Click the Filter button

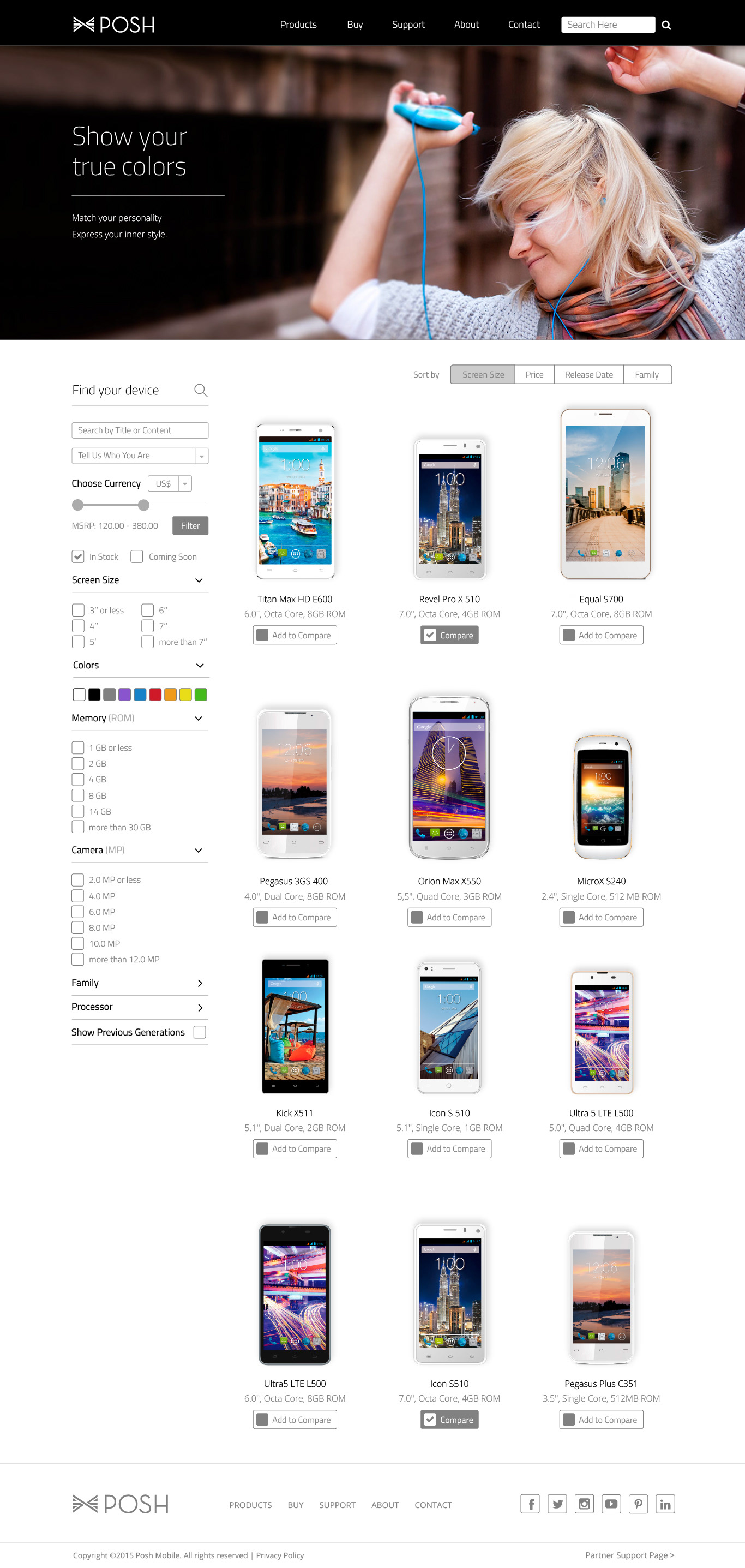point(190,525)
